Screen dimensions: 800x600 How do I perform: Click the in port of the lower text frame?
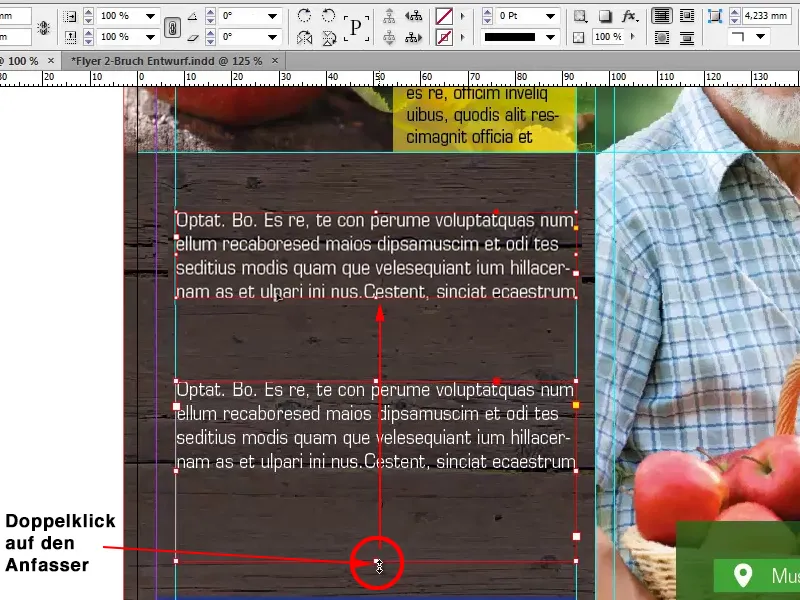click(177, 407)
